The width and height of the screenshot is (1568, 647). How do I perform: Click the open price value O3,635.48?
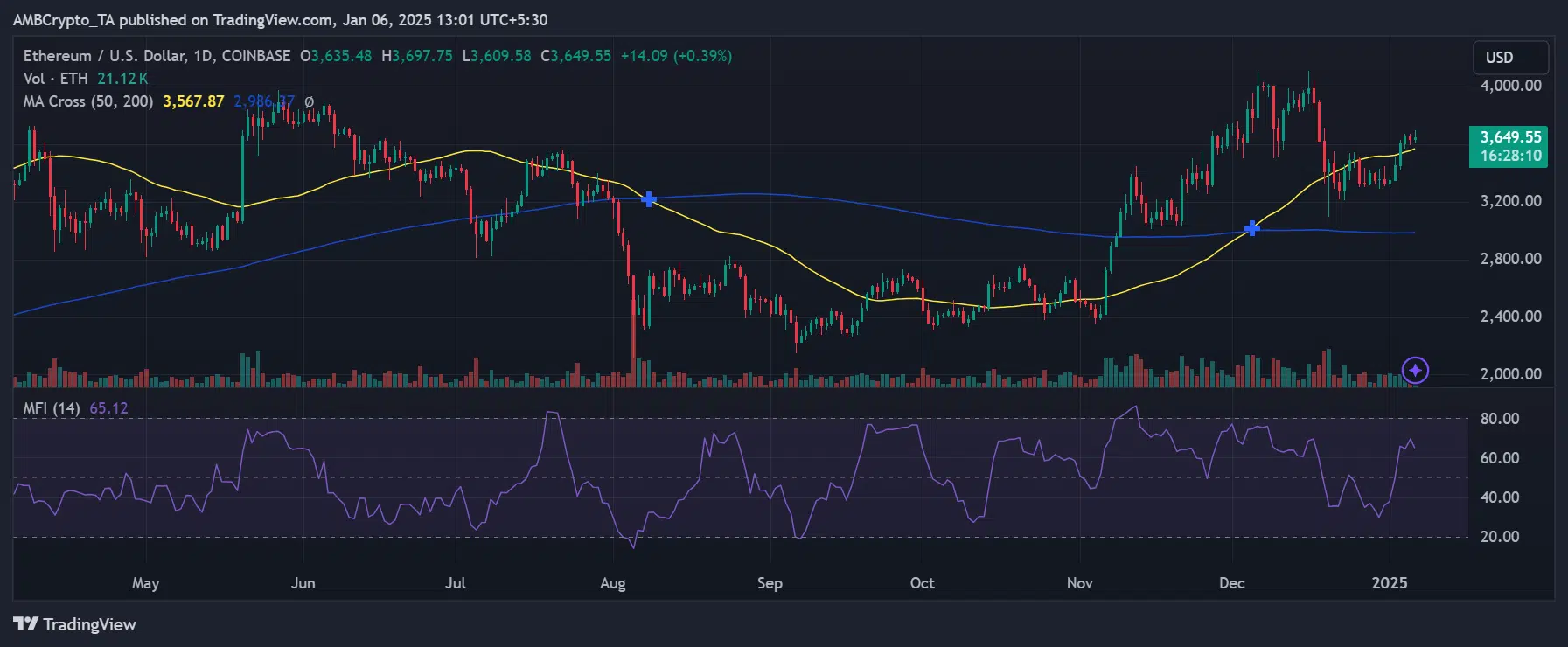pos(336,56)
